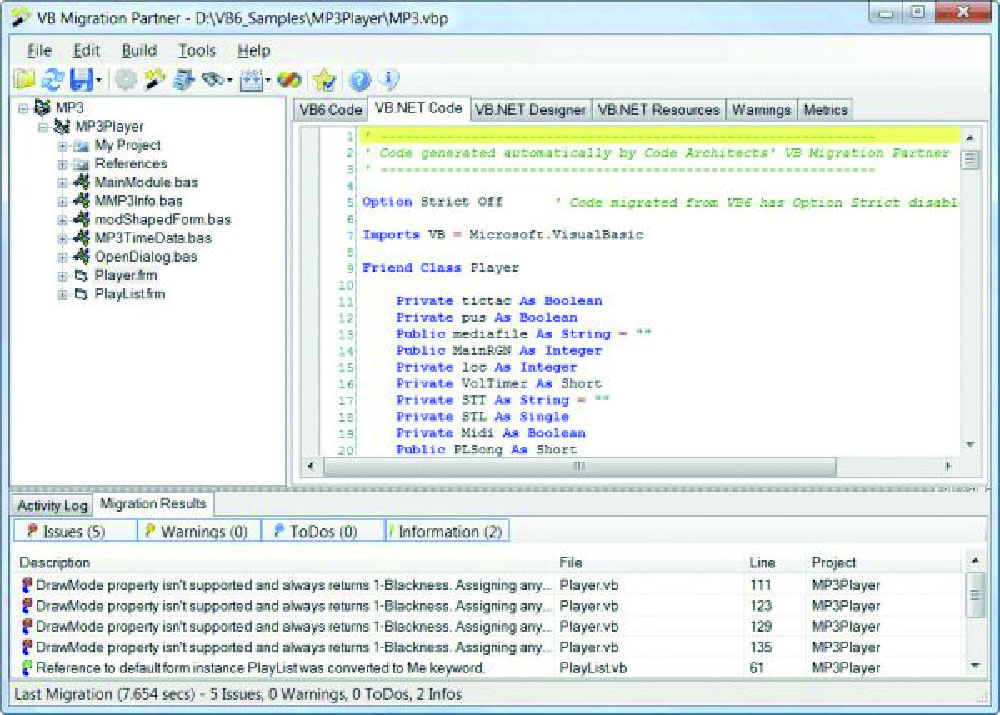The height and width of the screenshot is (715, 1000).
Task: Select the Migration Results tab
Action: point(153,504)
